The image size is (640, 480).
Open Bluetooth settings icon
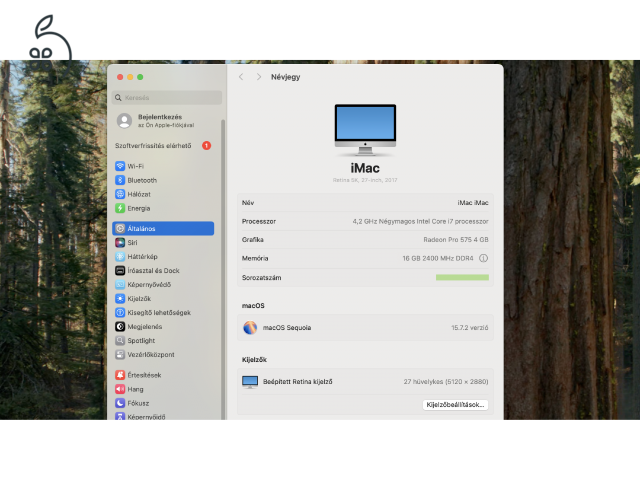pyautogui.click(x=120, y=180)
